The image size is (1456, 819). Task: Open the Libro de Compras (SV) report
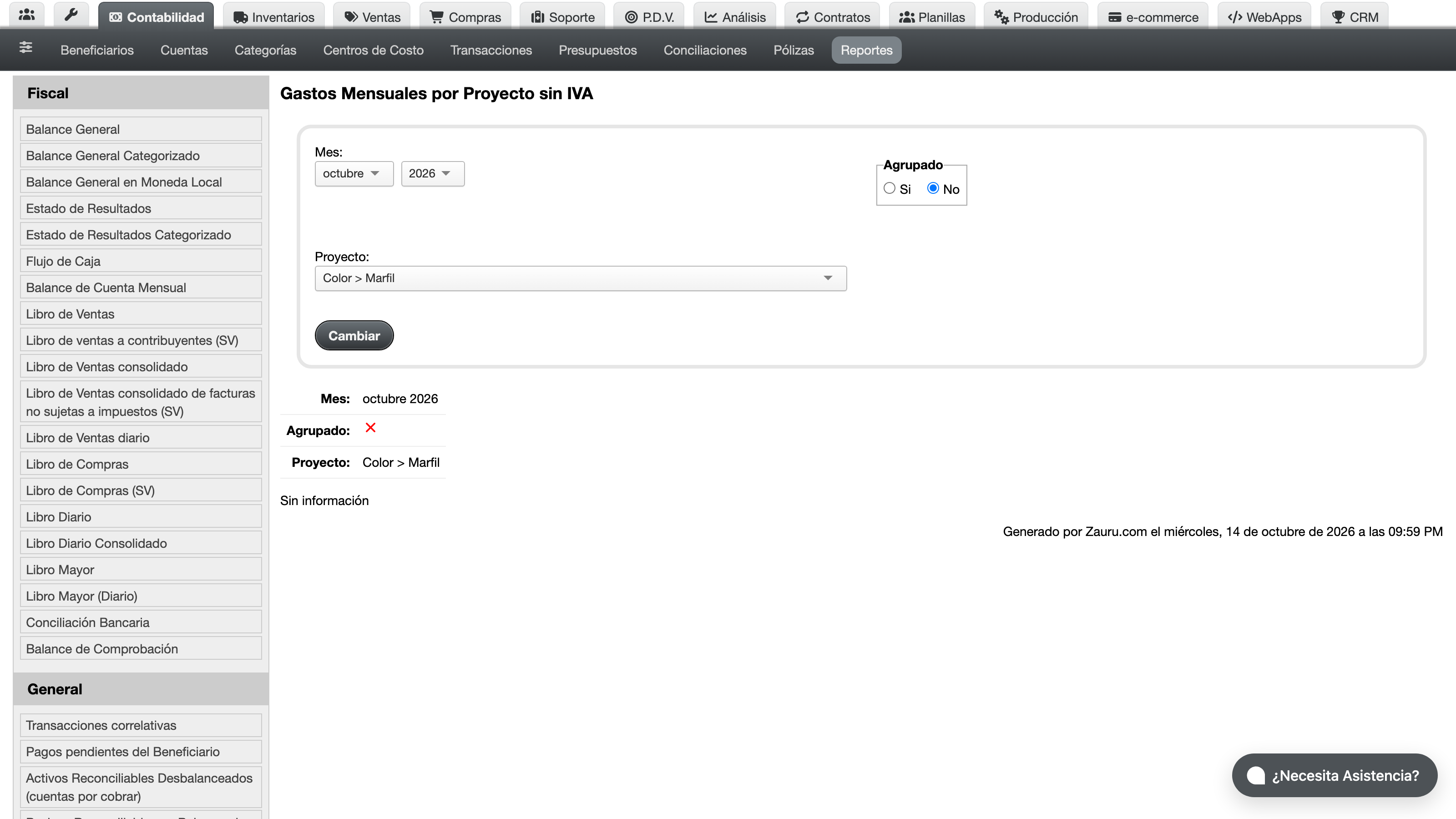141,490
